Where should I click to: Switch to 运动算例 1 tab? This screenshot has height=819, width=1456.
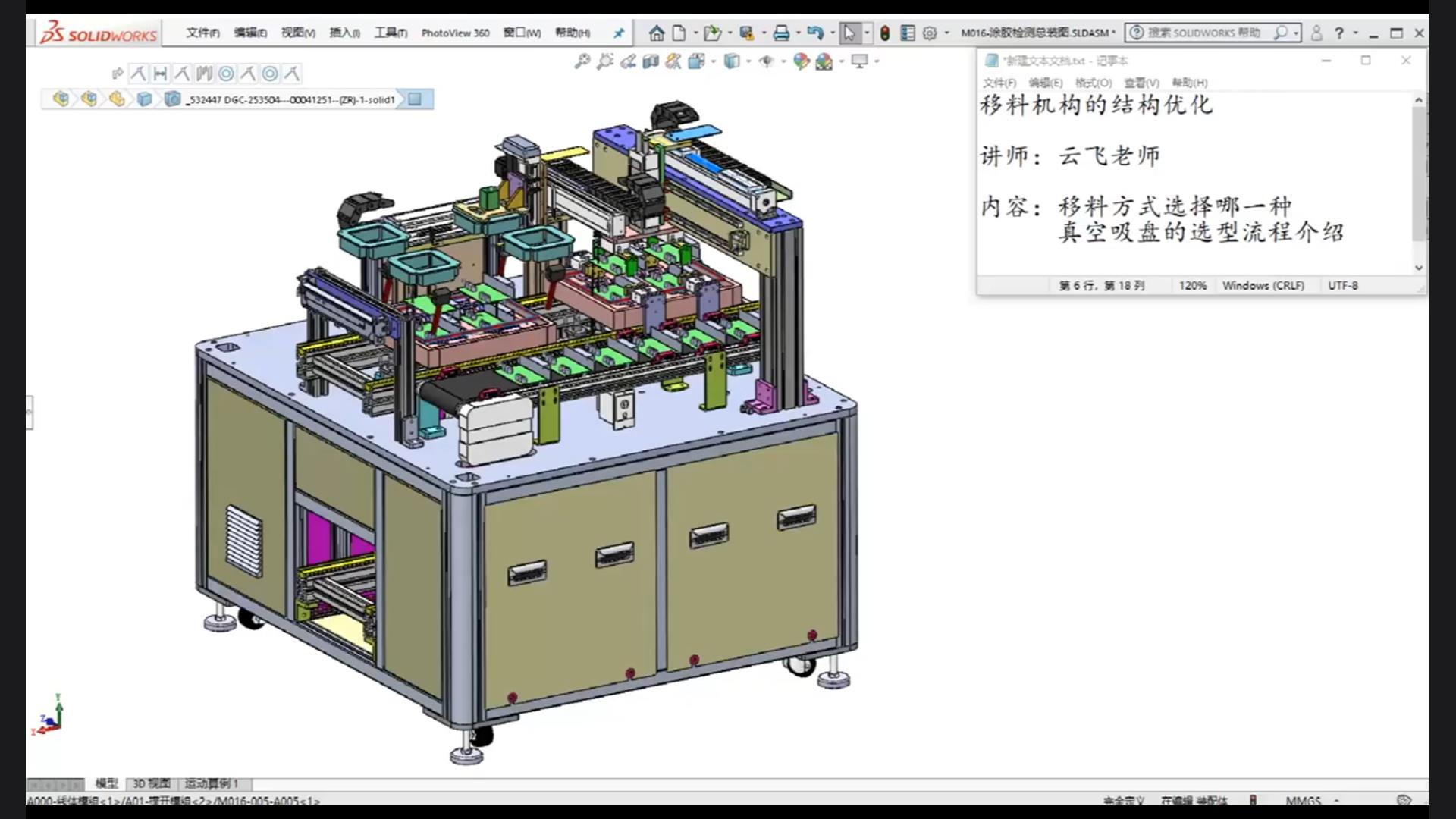tap(212, 783)
